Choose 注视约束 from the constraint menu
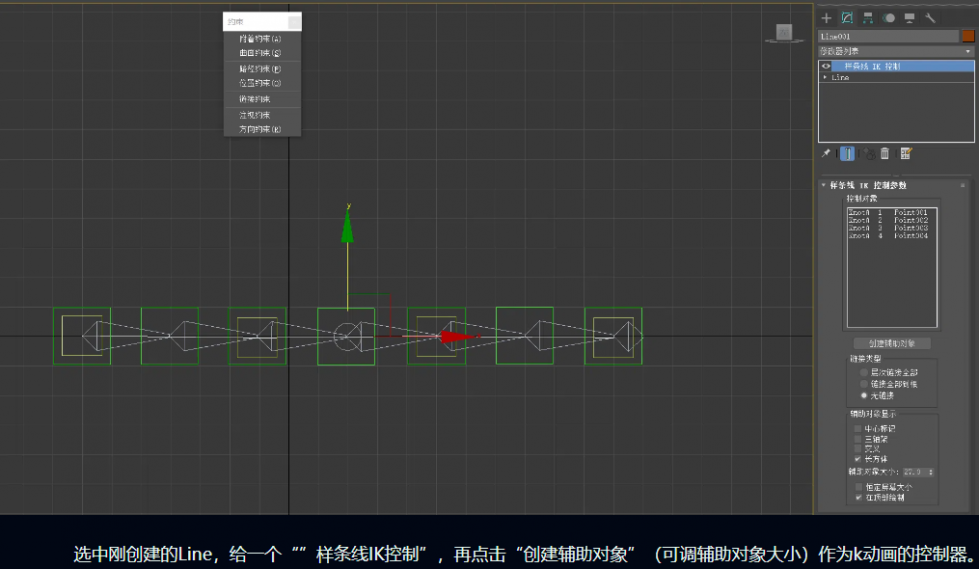Viewport: 979px width, 569px height. 255,116
